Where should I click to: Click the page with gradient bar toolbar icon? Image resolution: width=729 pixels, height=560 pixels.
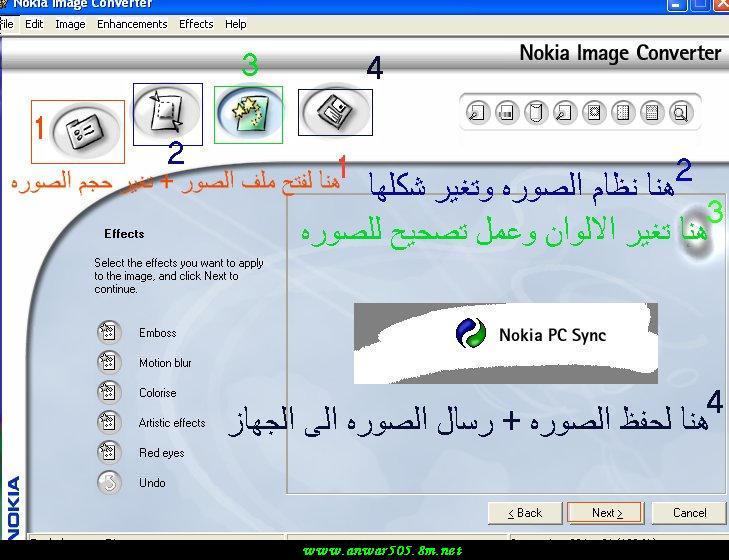507,113
